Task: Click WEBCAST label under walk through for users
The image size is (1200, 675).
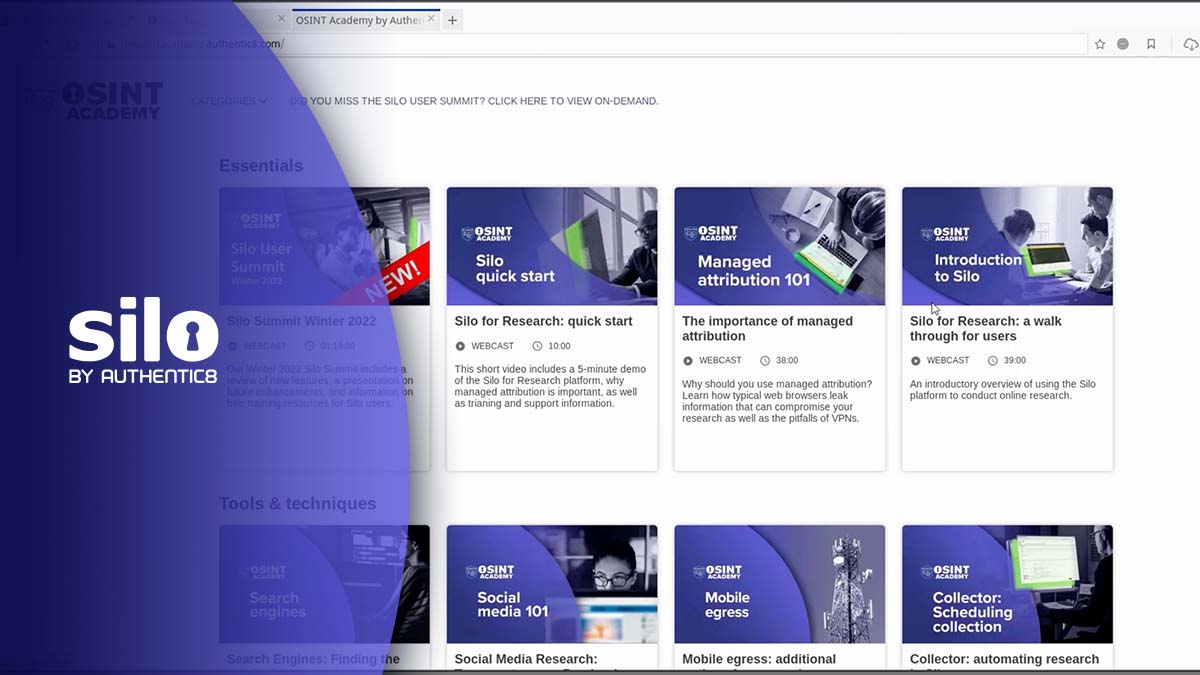Action: tap(948, 361)
